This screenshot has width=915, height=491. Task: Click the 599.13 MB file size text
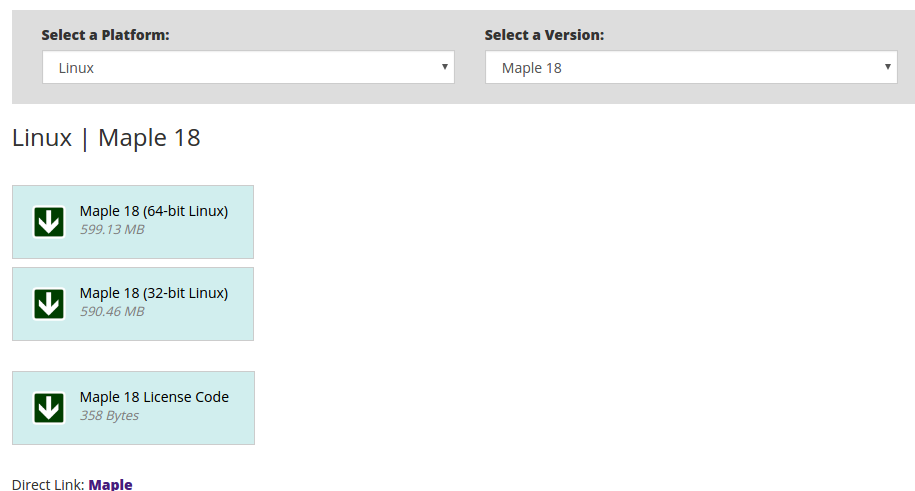[112, 229]
